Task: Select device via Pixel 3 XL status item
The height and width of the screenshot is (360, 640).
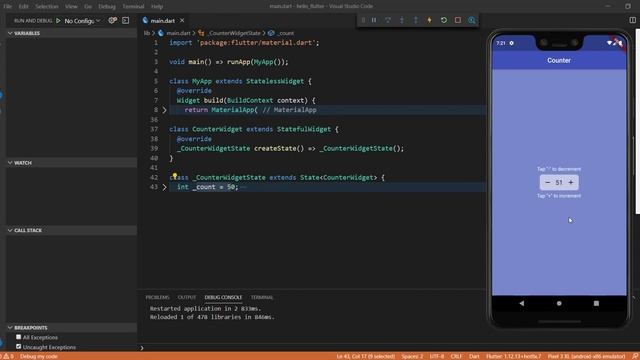Action: [x=587, y=356]
